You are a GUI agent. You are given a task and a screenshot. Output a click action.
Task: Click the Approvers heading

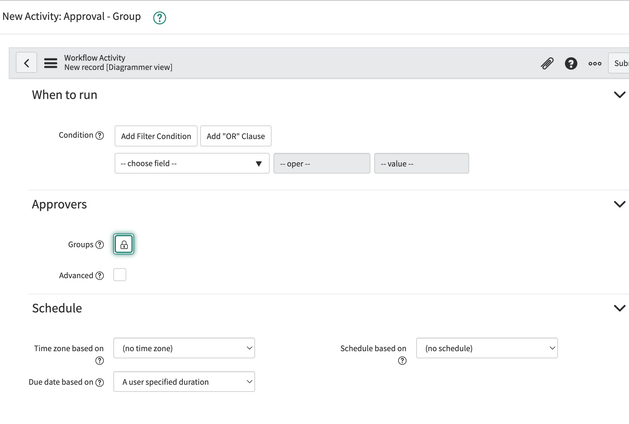click(x=59, y=204)
